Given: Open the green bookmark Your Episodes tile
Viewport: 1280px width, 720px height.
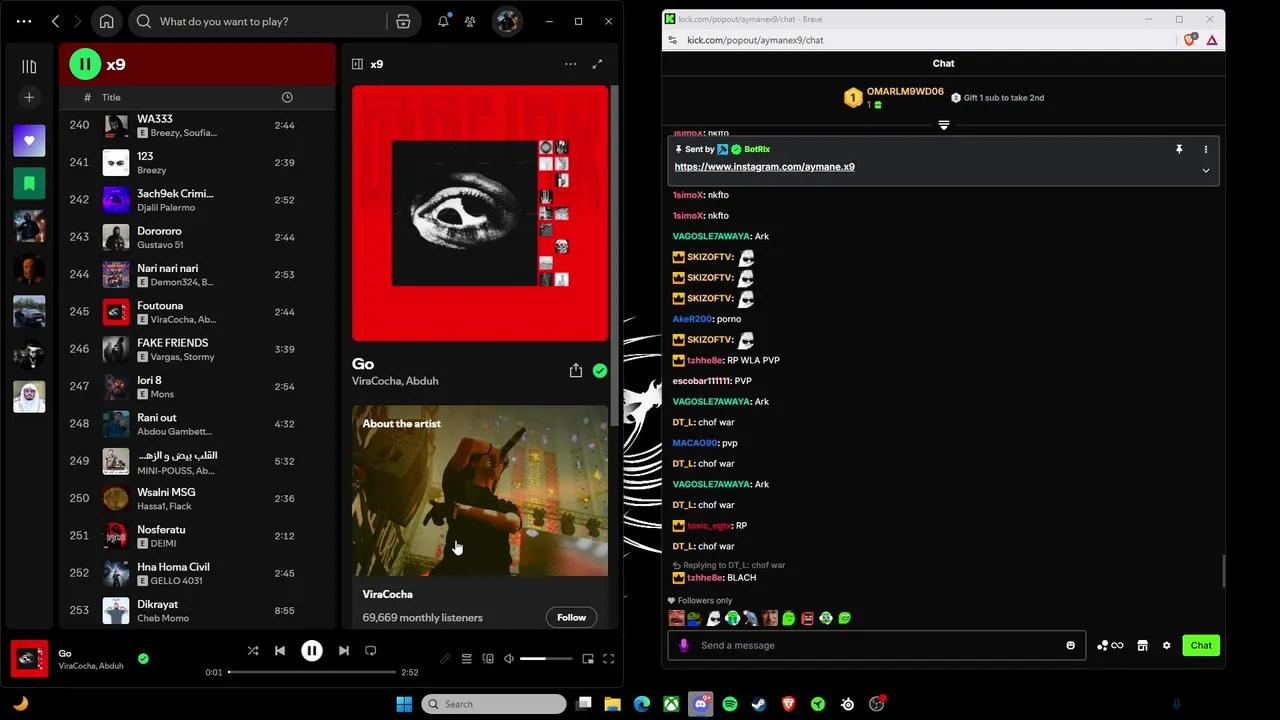Looking at the screenshot, I should pyautogui.click(x=29, y=183).
